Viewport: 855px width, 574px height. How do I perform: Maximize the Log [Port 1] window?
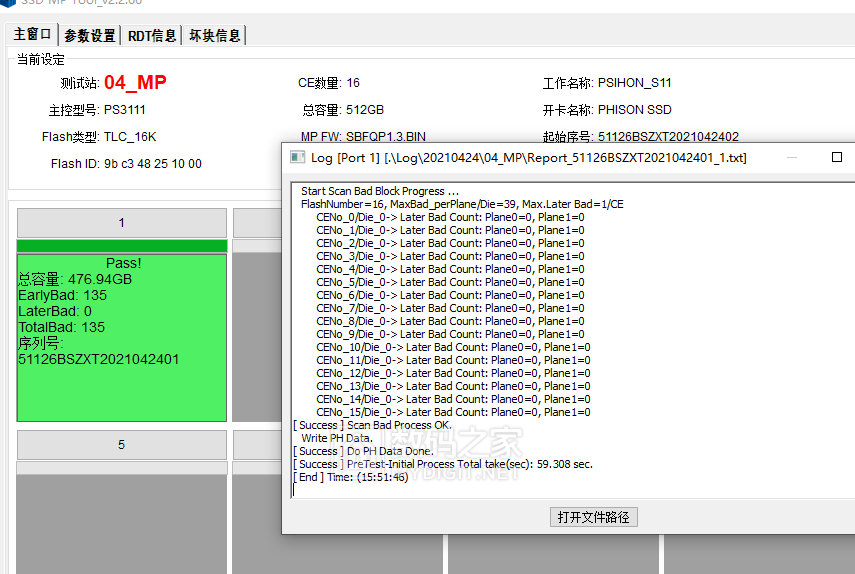(x=837, y=158)
